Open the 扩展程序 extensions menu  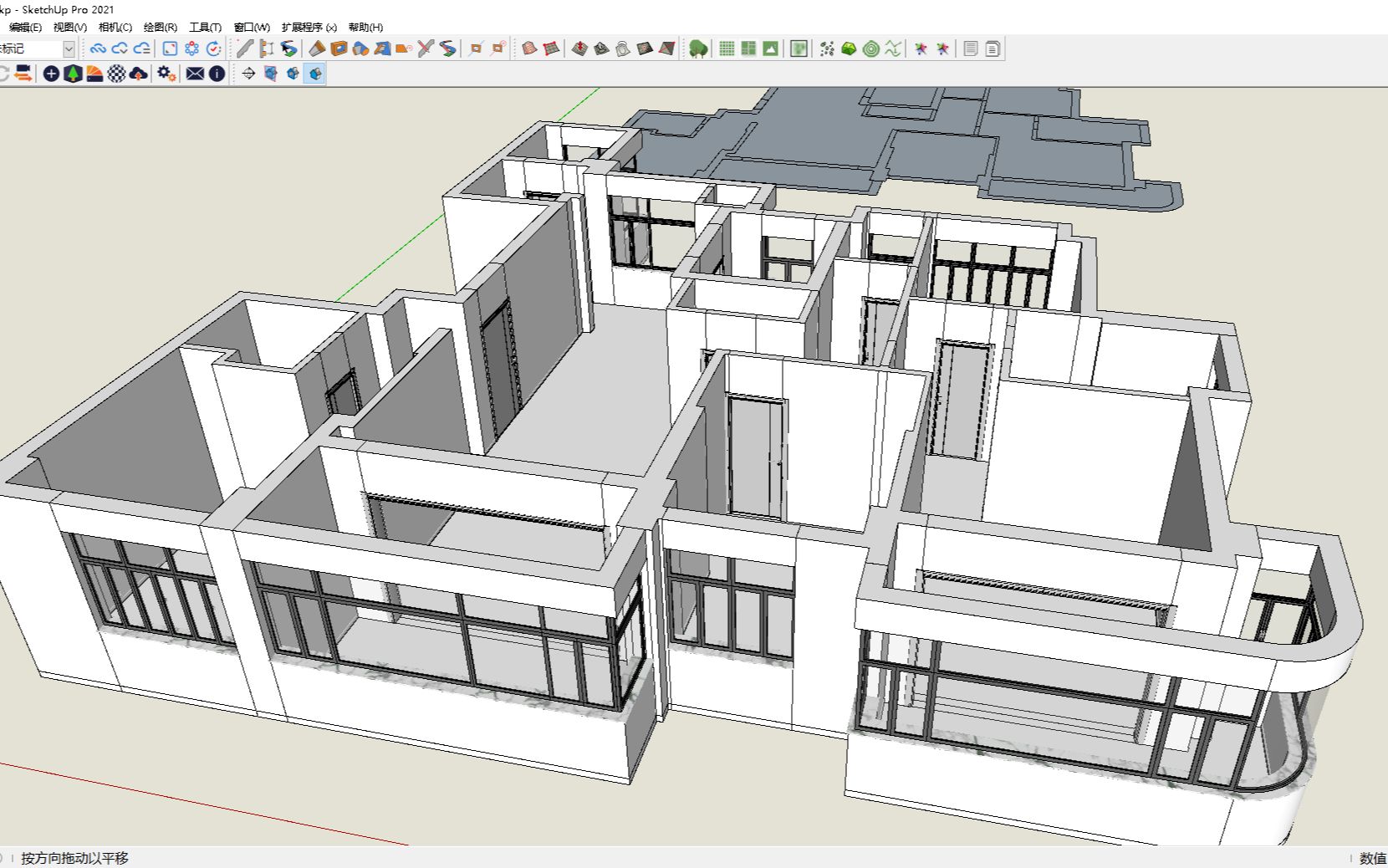coord(309,28)
